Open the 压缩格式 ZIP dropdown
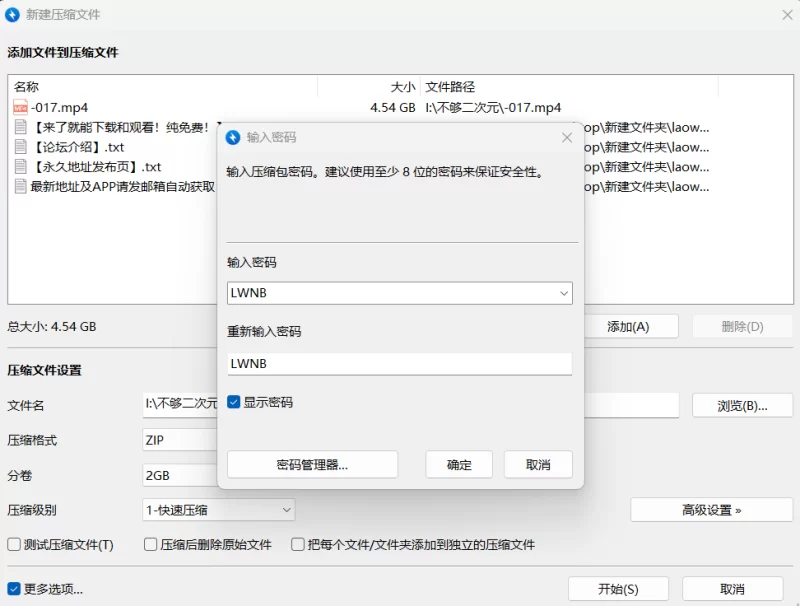 180,440
